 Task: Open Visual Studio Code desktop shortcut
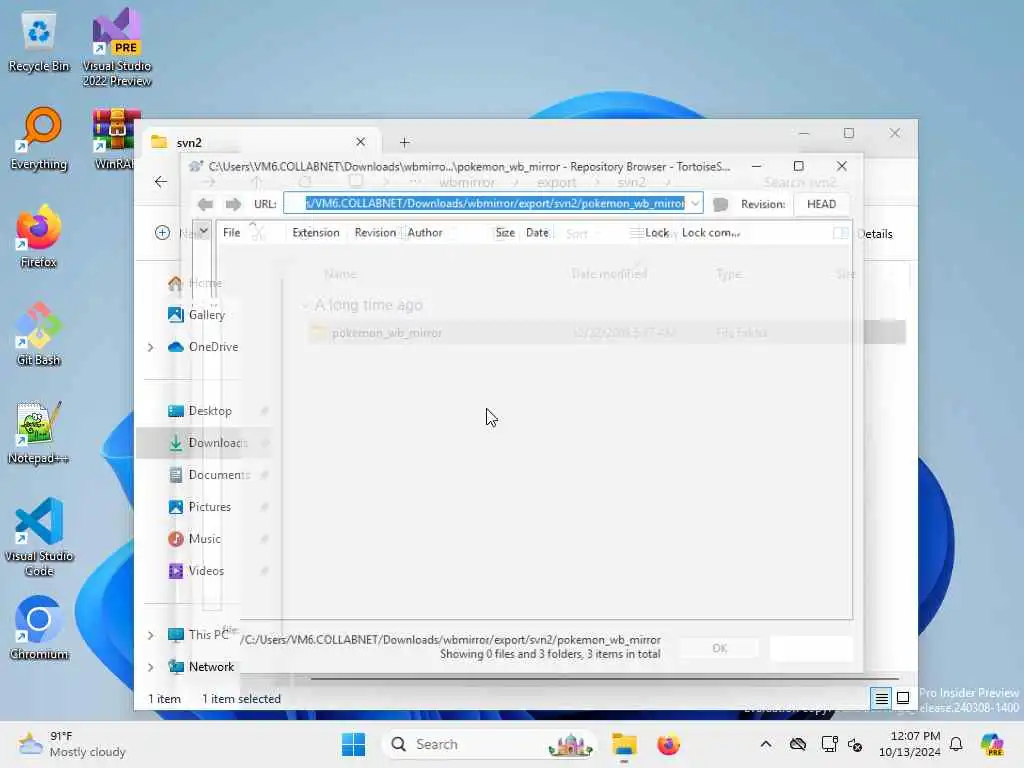click(39, 537)
